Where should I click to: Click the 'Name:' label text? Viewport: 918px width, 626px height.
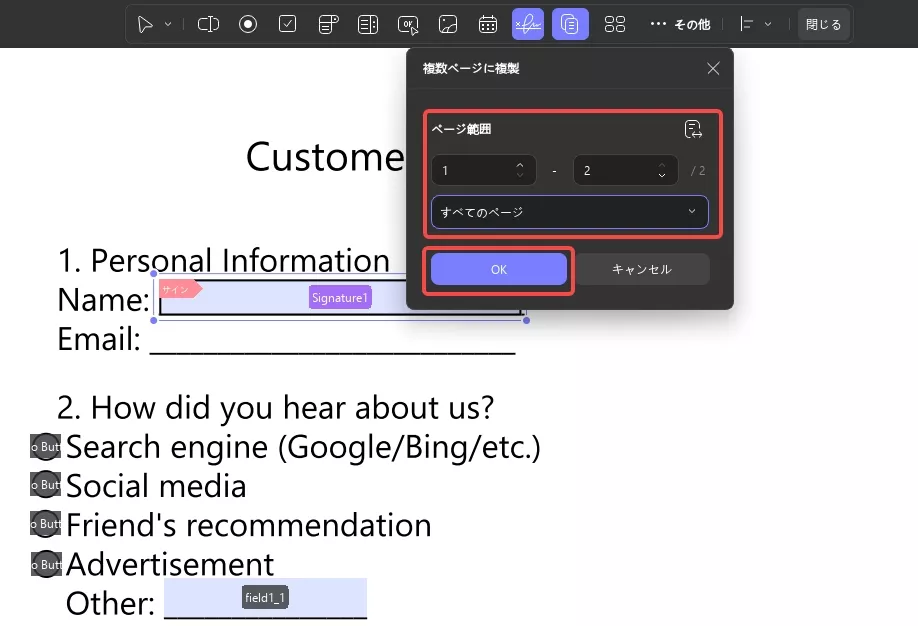click(x=104, y=300)
